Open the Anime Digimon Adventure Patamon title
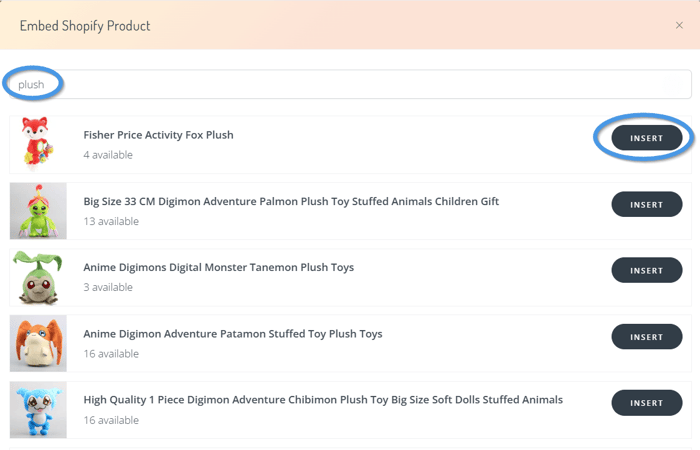This screenshot has height=450, width=700. (x=232, y=333)
